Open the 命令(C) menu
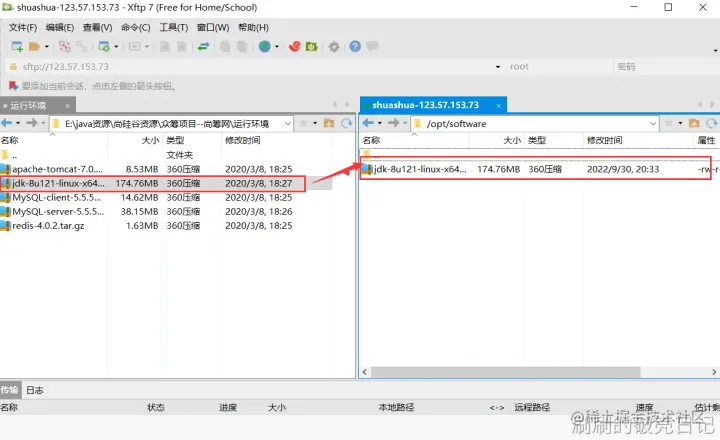The image size is (720, 440). [x=135, y=28]
